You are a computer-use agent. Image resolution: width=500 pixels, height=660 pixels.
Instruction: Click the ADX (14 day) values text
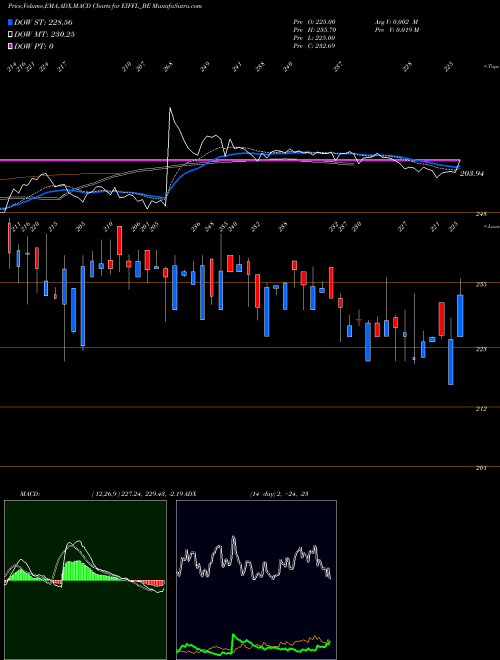279,494
